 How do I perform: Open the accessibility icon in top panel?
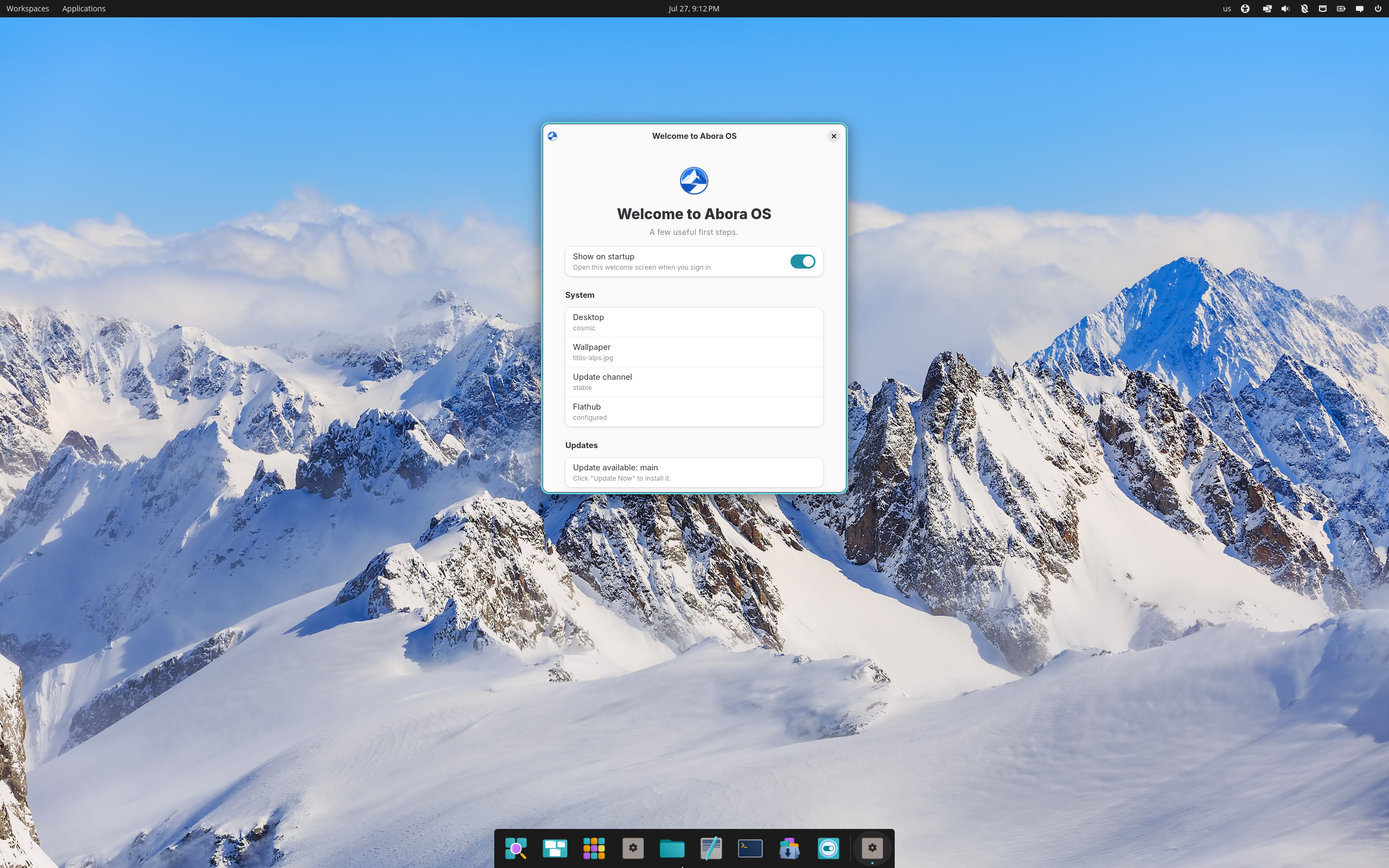[x=1245, y=9]
